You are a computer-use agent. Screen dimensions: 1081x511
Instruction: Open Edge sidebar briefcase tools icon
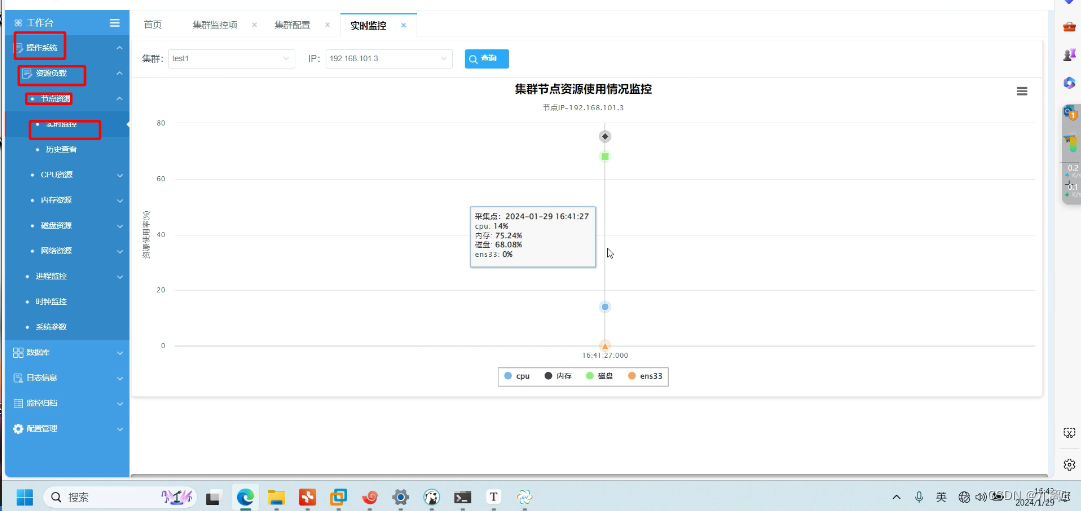coord(1069,26)
